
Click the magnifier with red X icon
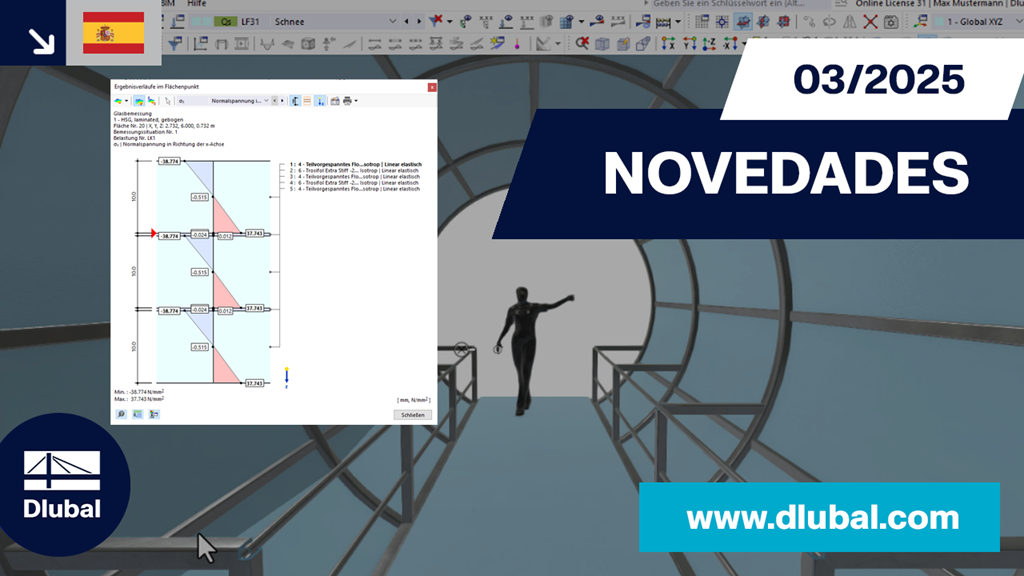582,44
